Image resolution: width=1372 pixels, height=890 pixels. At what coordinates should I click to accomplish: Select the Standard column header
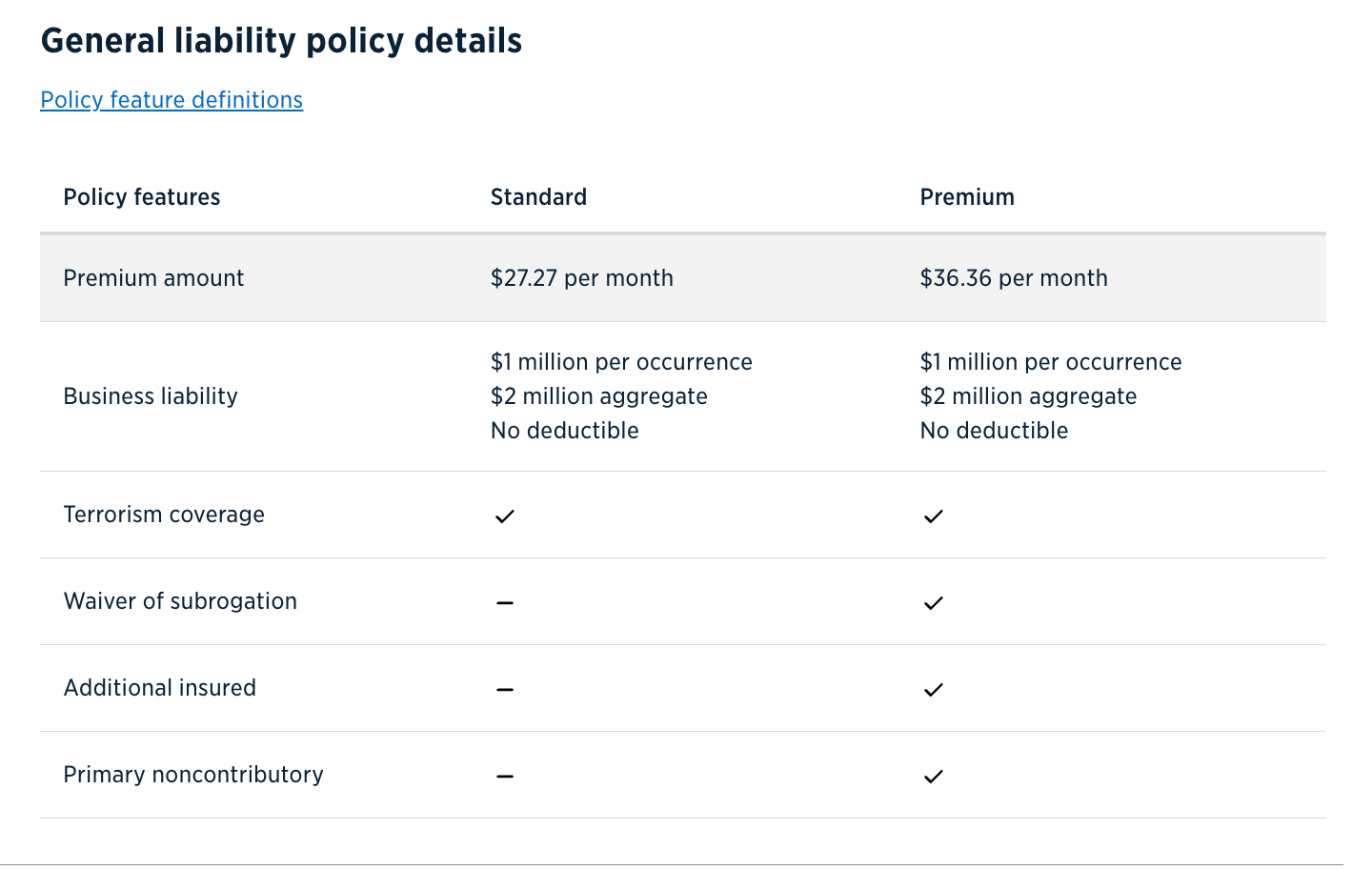point(538,197)
